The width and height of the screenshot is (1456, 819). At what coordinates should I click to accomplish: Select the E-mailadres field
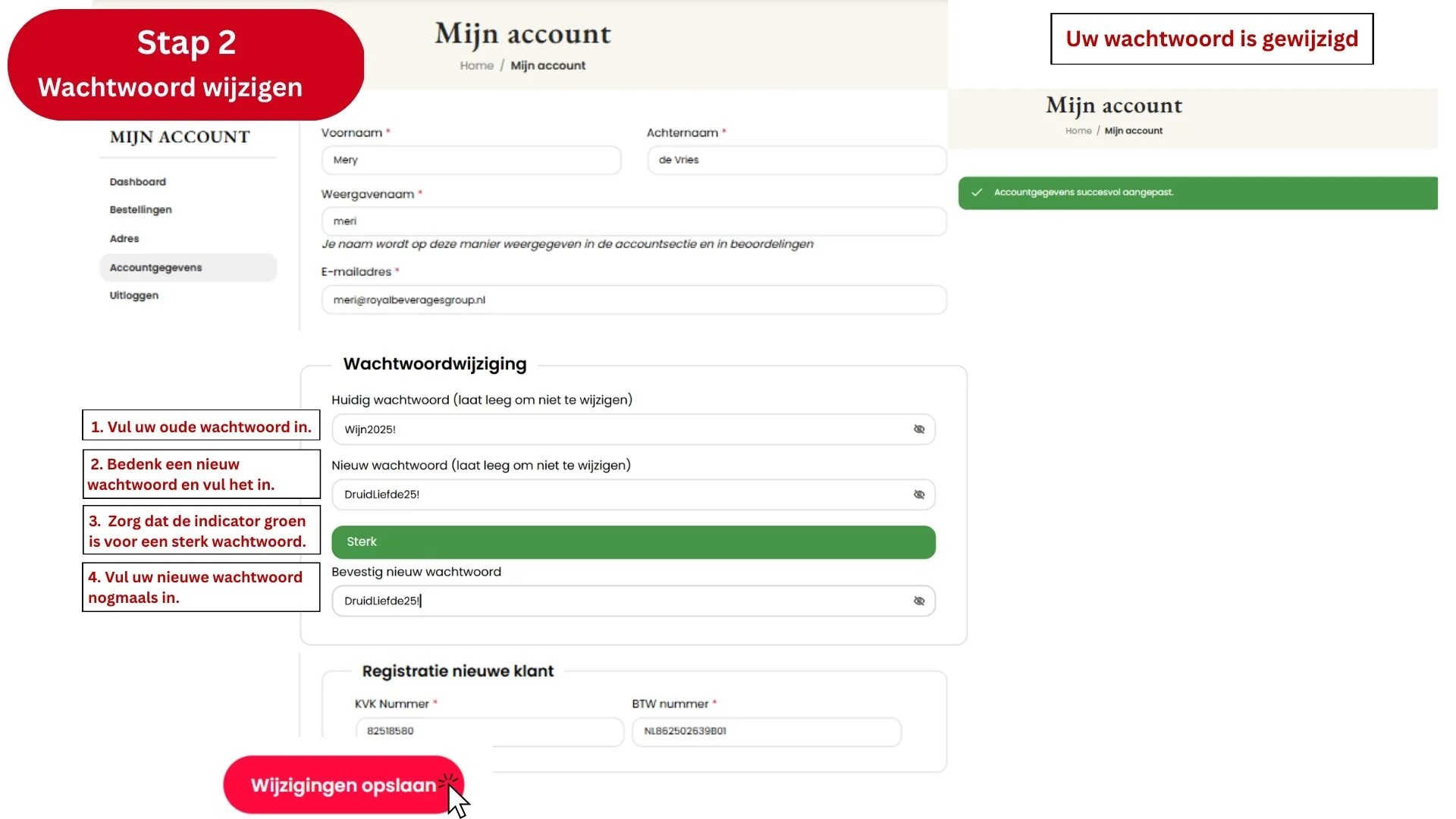pos(633,300)
